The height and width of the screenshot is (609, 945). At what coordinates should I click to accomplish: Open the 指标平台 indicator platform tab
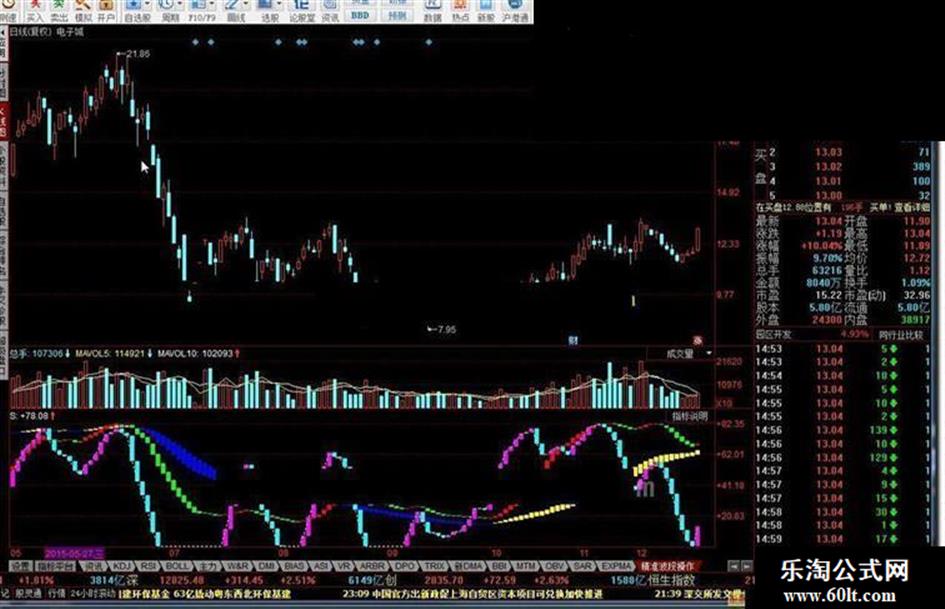pos(55,566)
